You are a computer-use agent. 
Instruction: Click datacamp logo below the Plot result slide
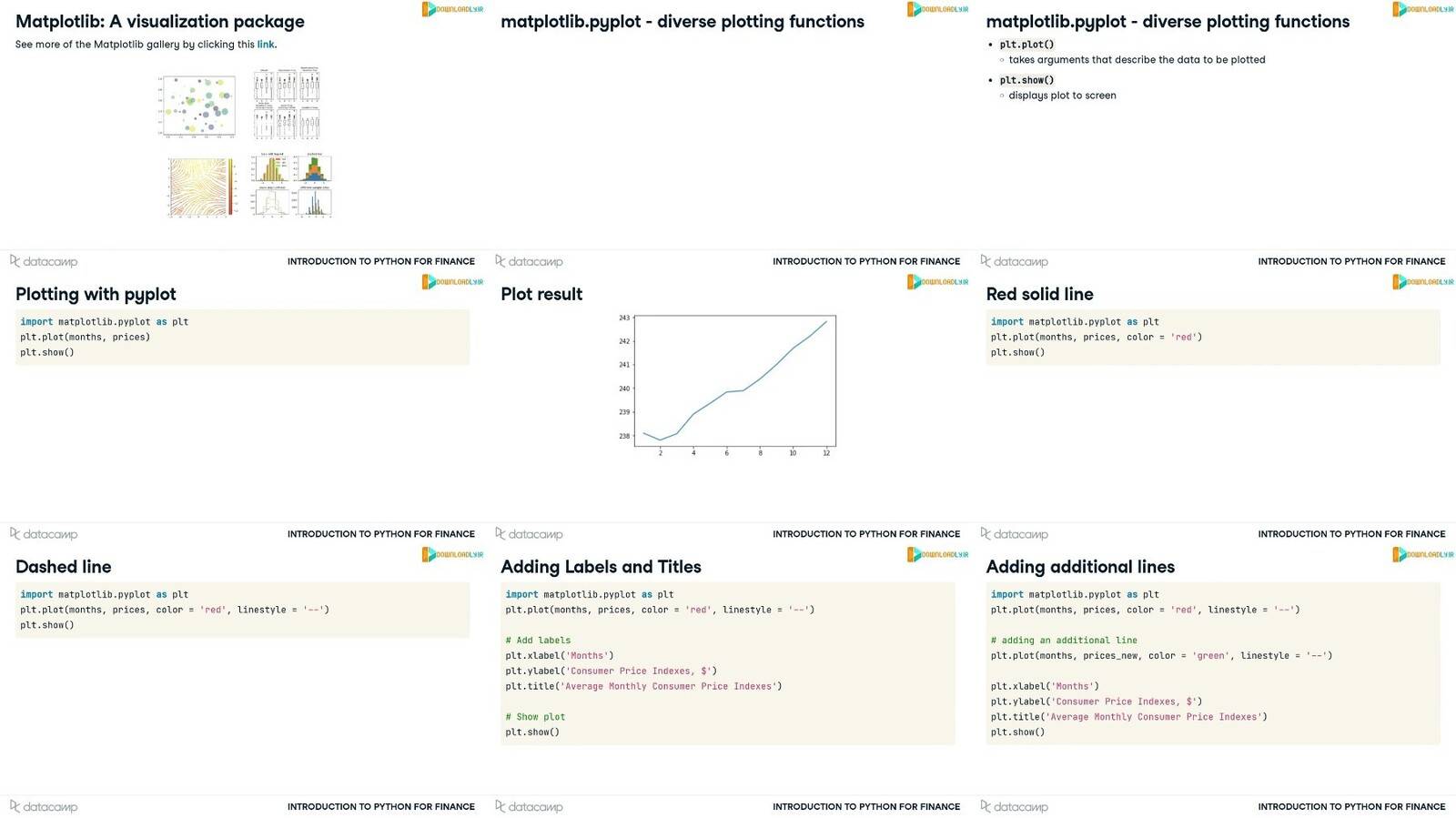pos(529,534)
